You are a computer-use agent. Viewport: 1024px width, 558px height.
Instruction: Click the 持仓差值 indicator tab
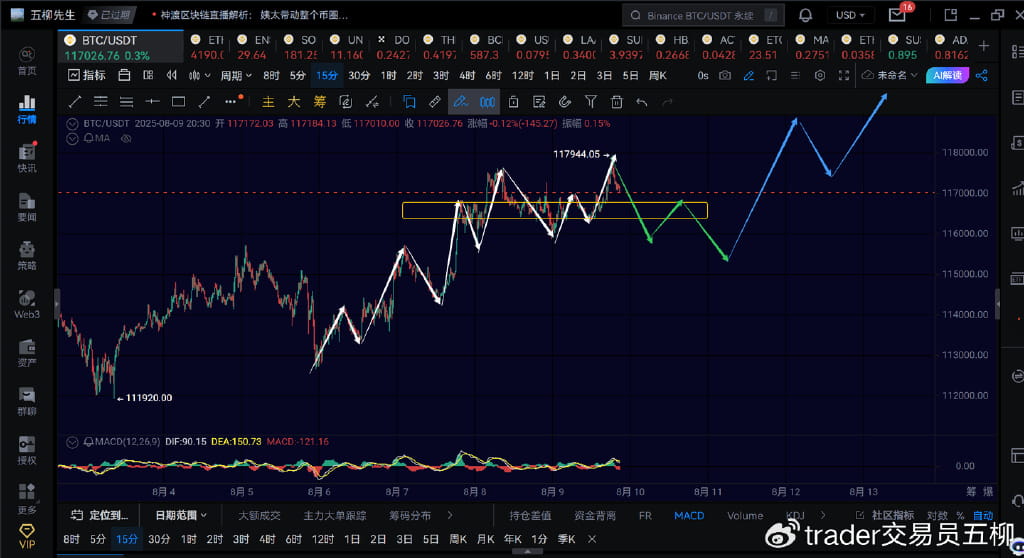tap(530, 516)
